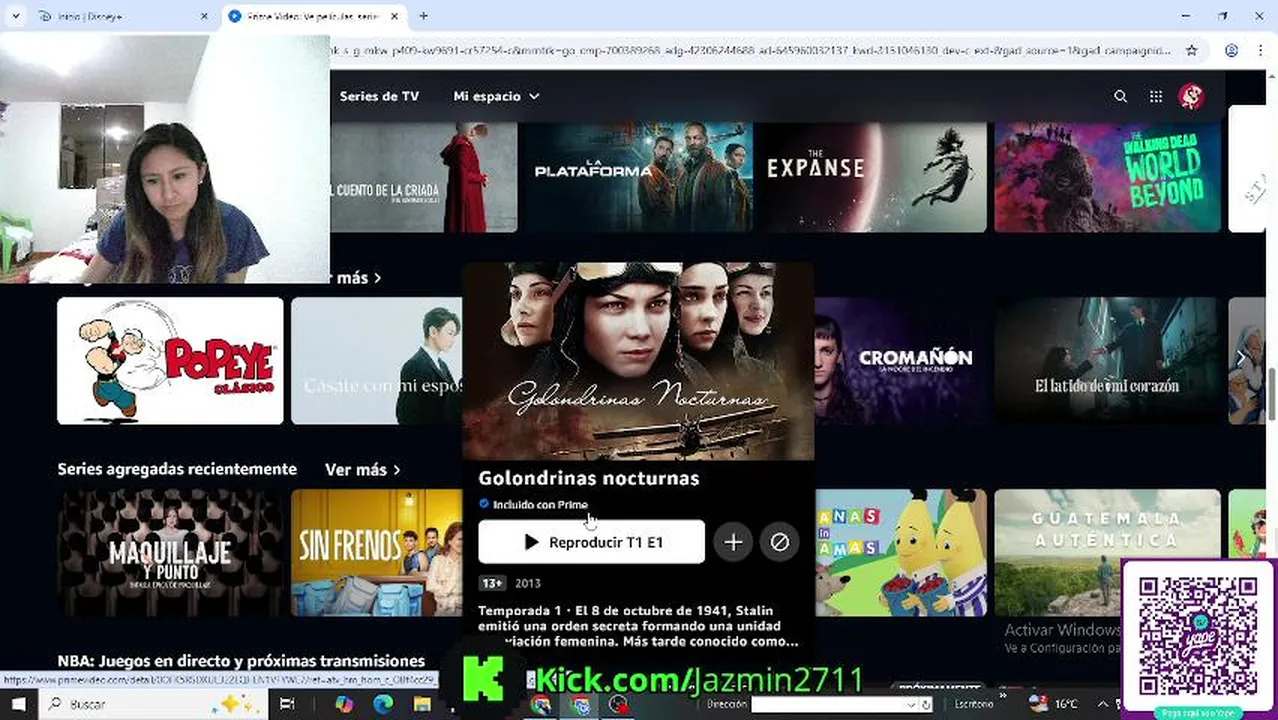The image size is (1278, 720).
Task: Open The Walking Dead World Beyond thumbnail
Action: [x=1107, y=177]
